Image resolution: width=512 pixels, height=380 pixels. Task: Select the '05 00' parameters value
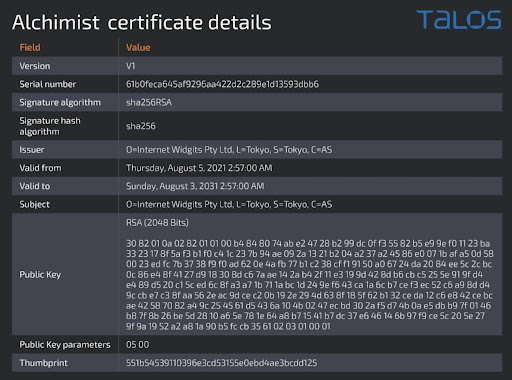click(x=138, y=345)
